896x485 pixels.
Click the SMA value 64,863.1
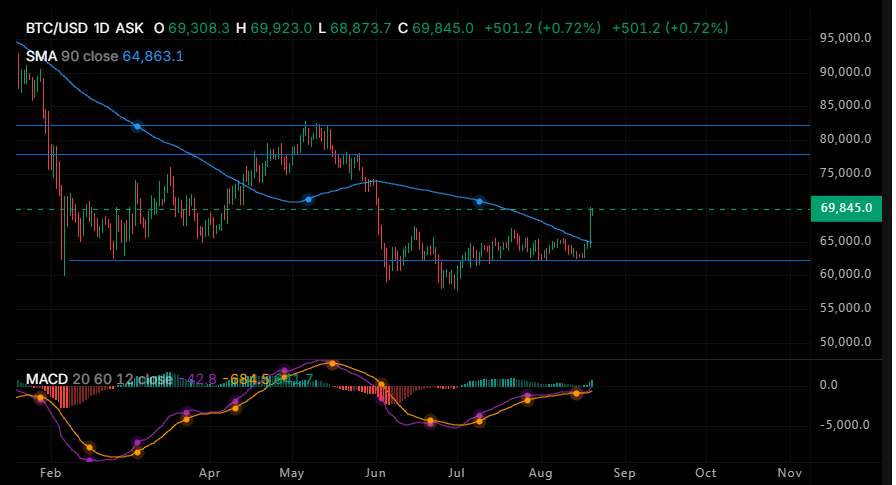(153, 56)
